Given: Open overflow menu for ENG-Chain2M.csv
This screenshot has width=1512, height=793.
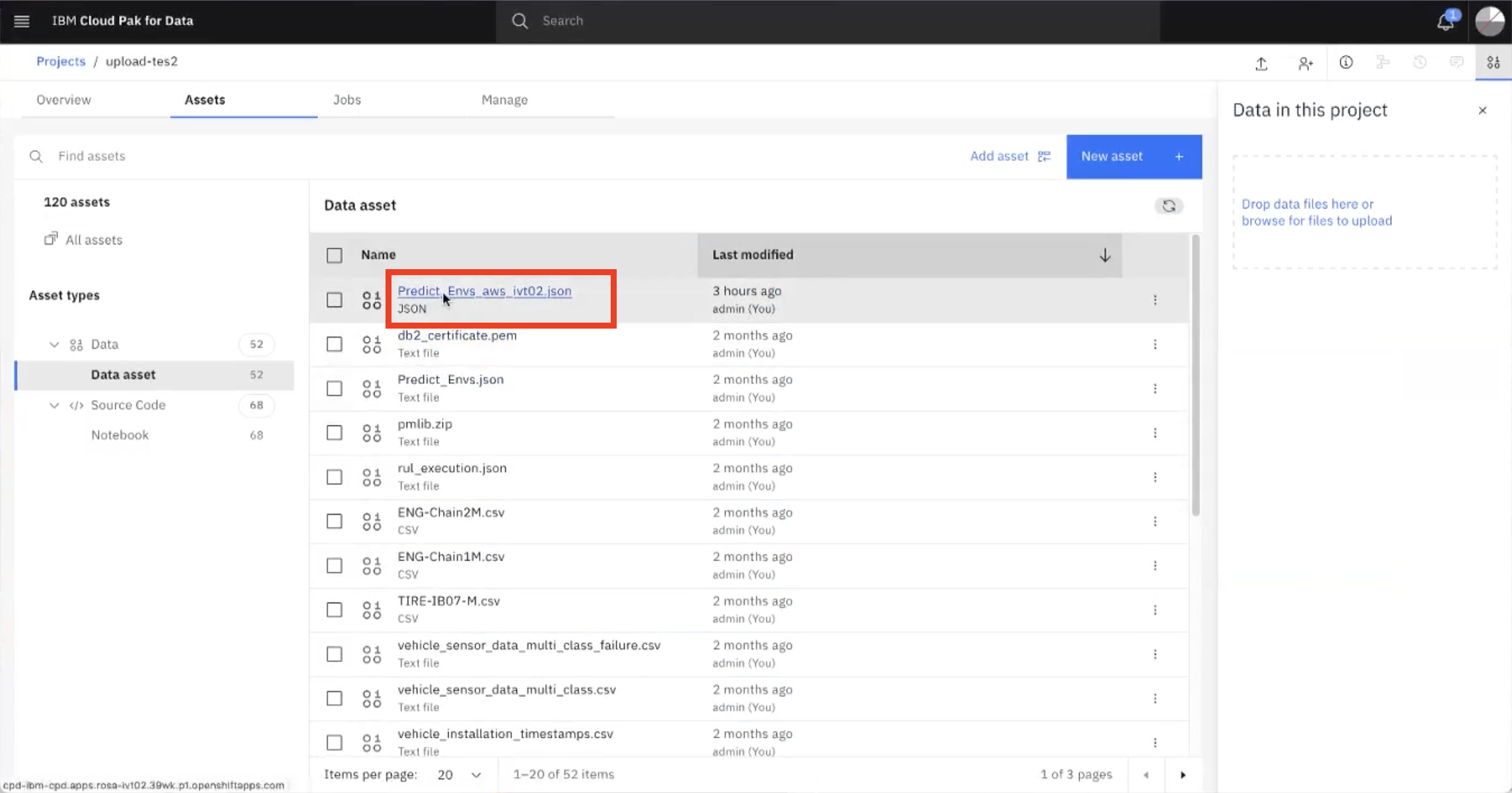Looking at the screenshot, I should coord(1155,521).
